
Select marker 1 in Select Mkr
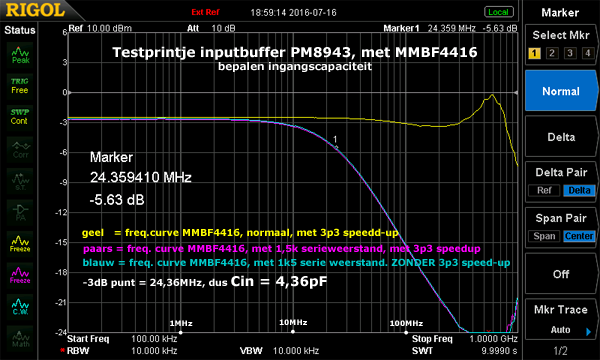point(535,53)
